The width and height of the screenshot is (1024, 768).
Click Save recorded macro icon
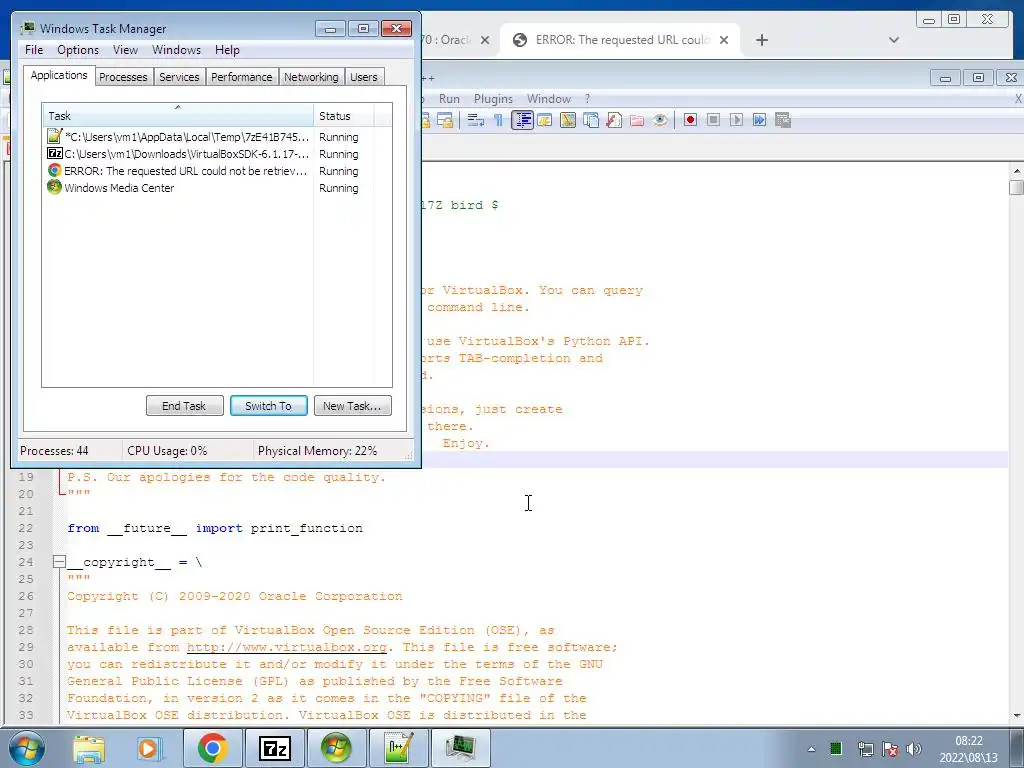pos(782,120)
